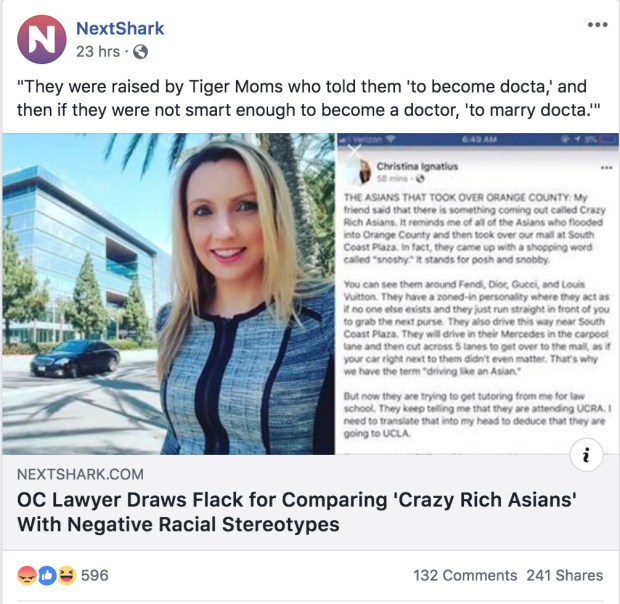Select the blue thumbs-up like reaction icon
This screenshot has height=604, width=620.
click(x=46, y=576)
